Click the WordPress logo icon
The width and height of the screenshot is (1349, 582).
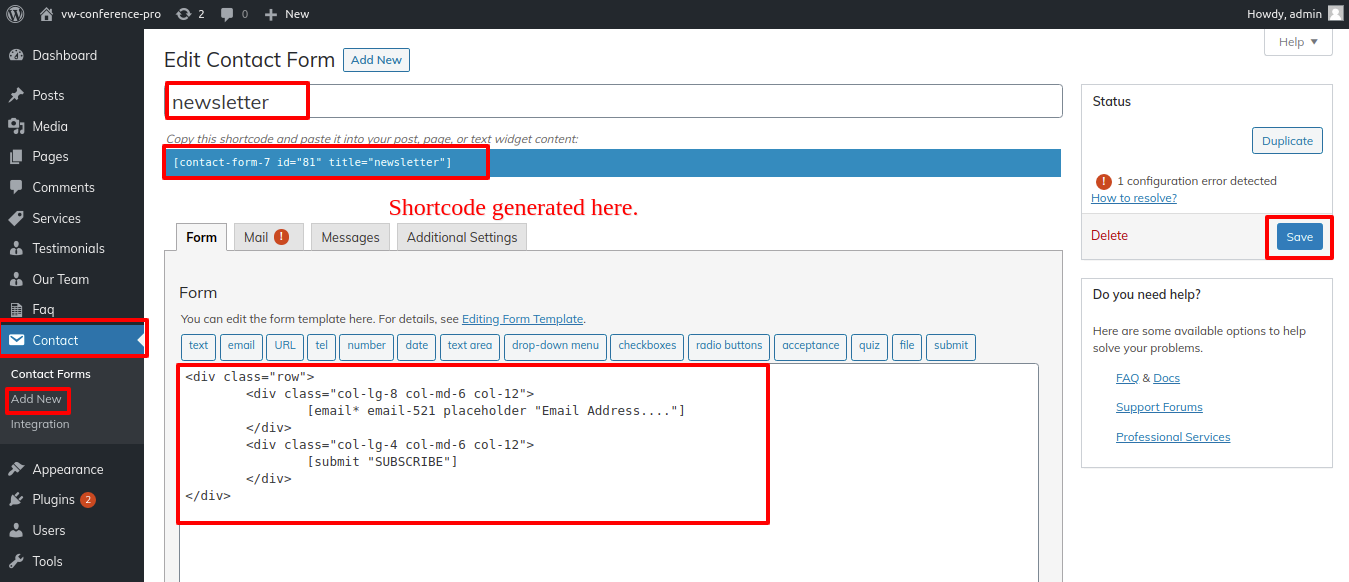[x=15, y=14]
